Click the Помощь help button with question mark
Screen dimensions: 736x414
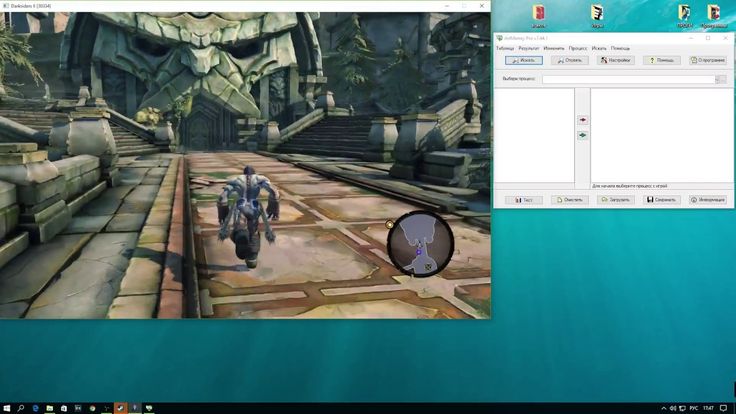pyautogui.click(x=662, y=60)
